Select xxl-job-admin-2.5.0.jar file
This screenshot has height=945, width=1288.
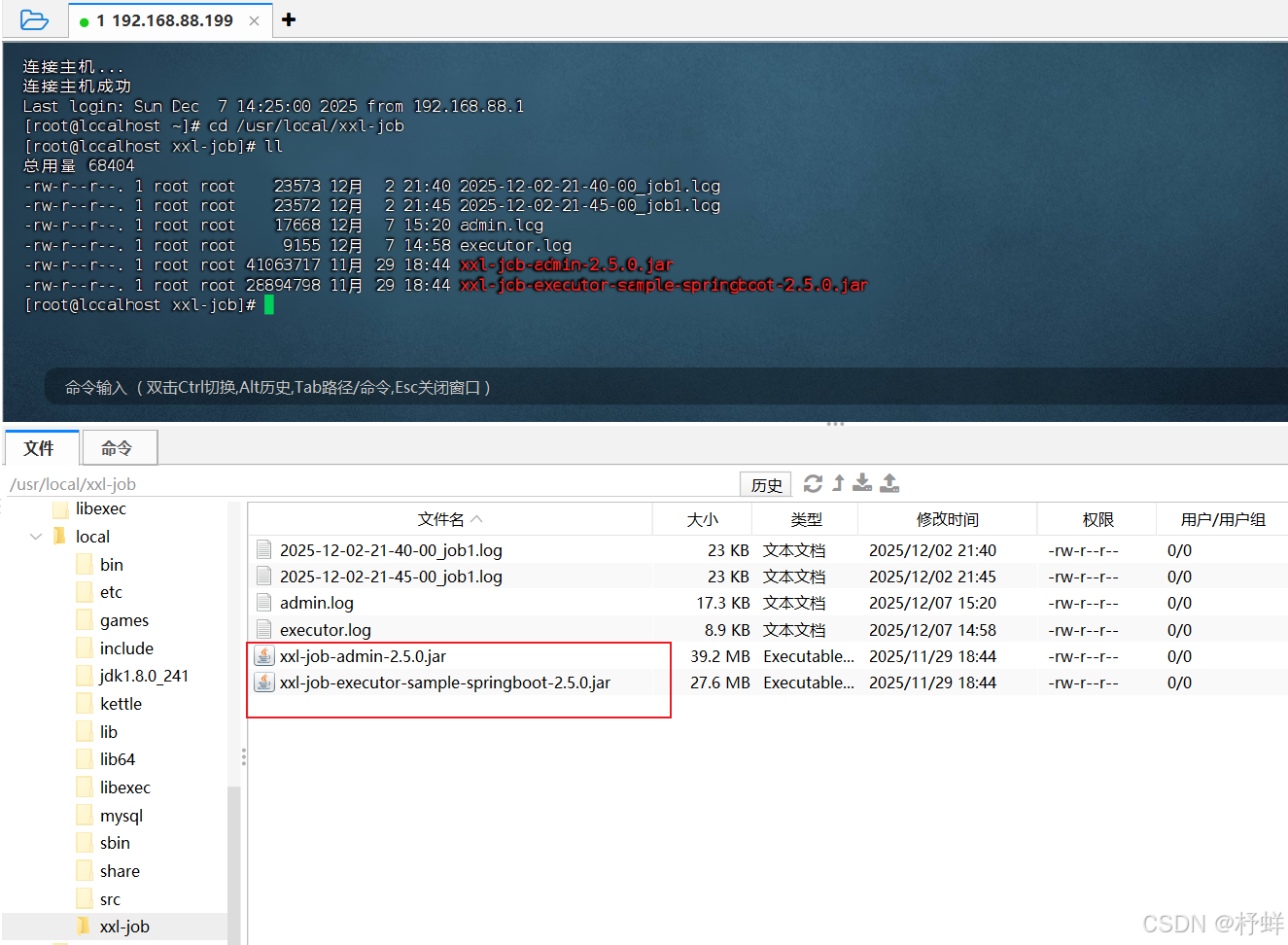click(x=363, y=656)
